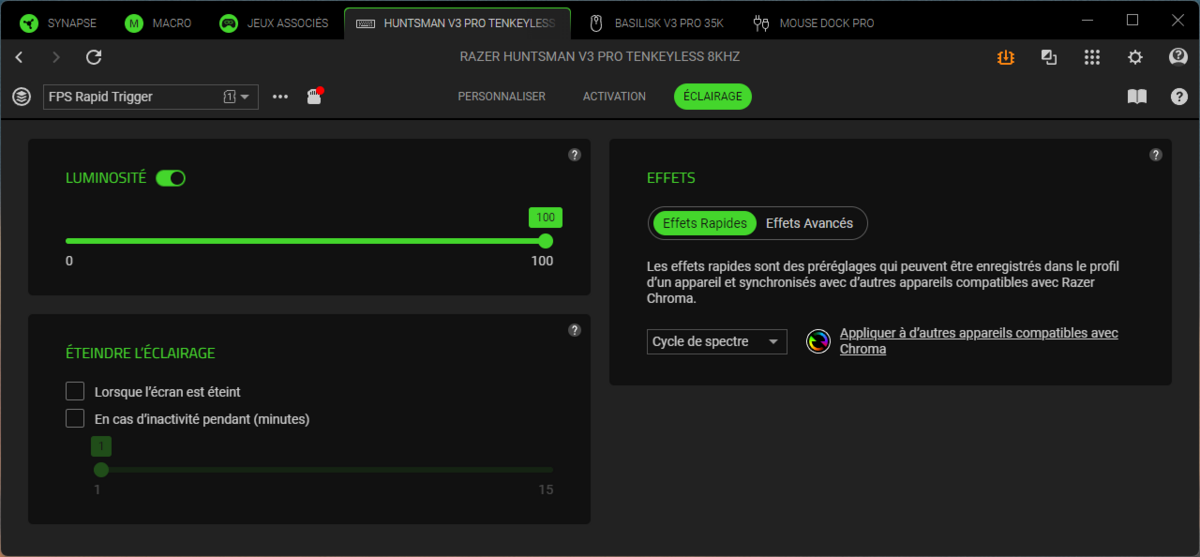Select the Basilisk V3 Pro 35K tab
1200x557 pixels.
pyautogui.click(x=656, y=22)
